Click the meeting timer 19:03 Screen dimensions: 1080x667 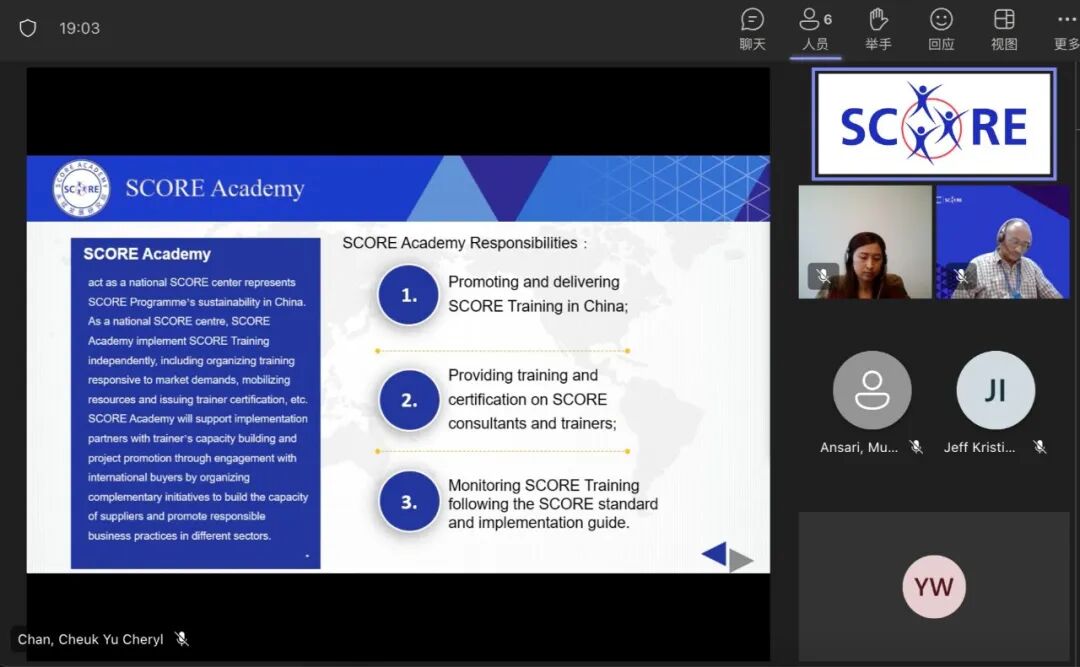click(x=79, y=28)
